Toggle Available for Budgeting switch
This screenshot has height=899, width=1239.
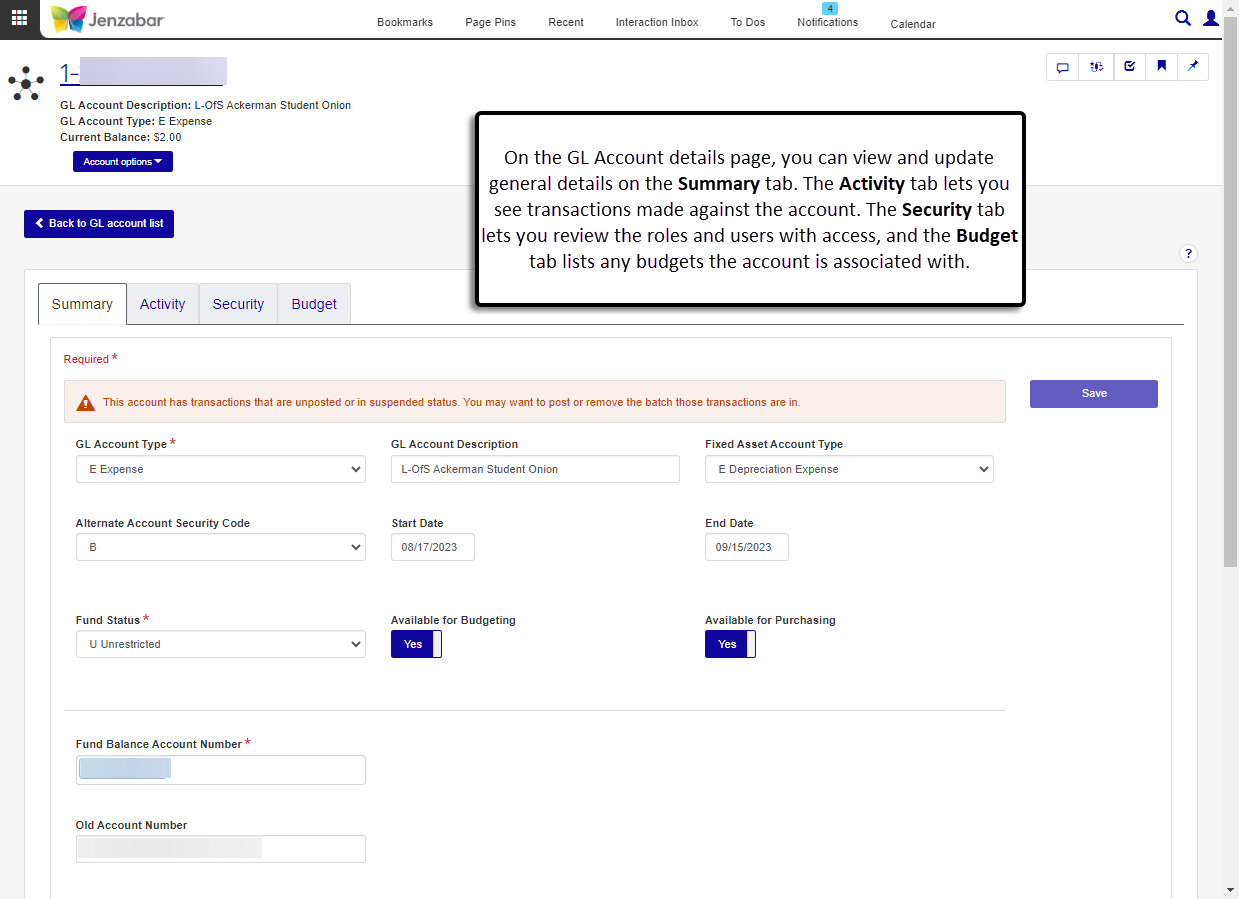pos(416,645)
